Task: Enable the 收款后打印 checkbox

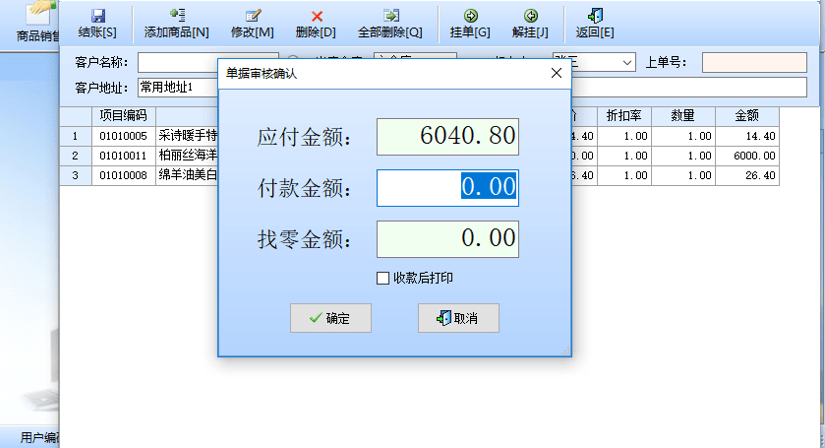Action: point(383,278)
